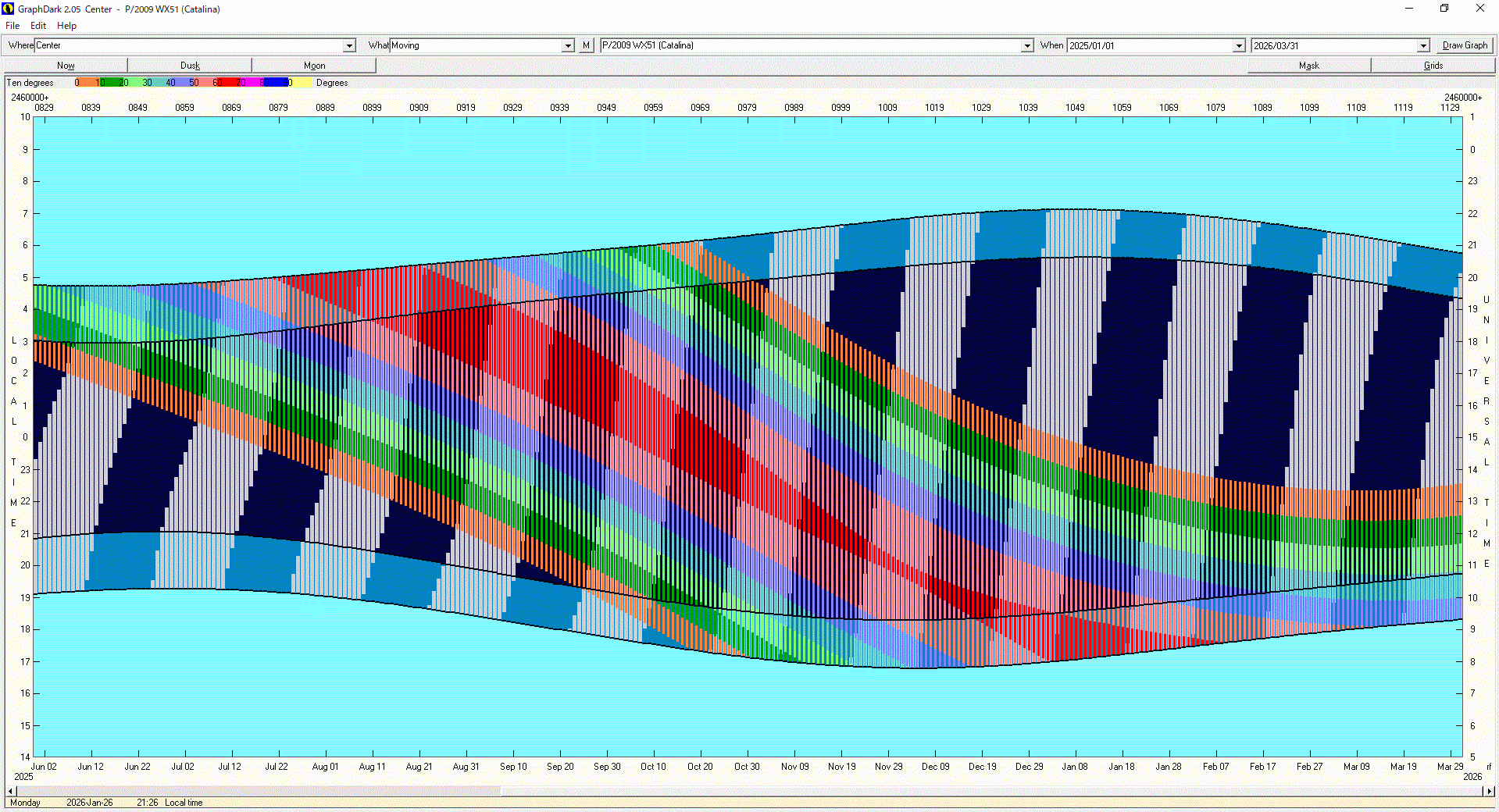1499x812 pixels.
Task: Open the File menu
Action: click(x=12, y=26)
